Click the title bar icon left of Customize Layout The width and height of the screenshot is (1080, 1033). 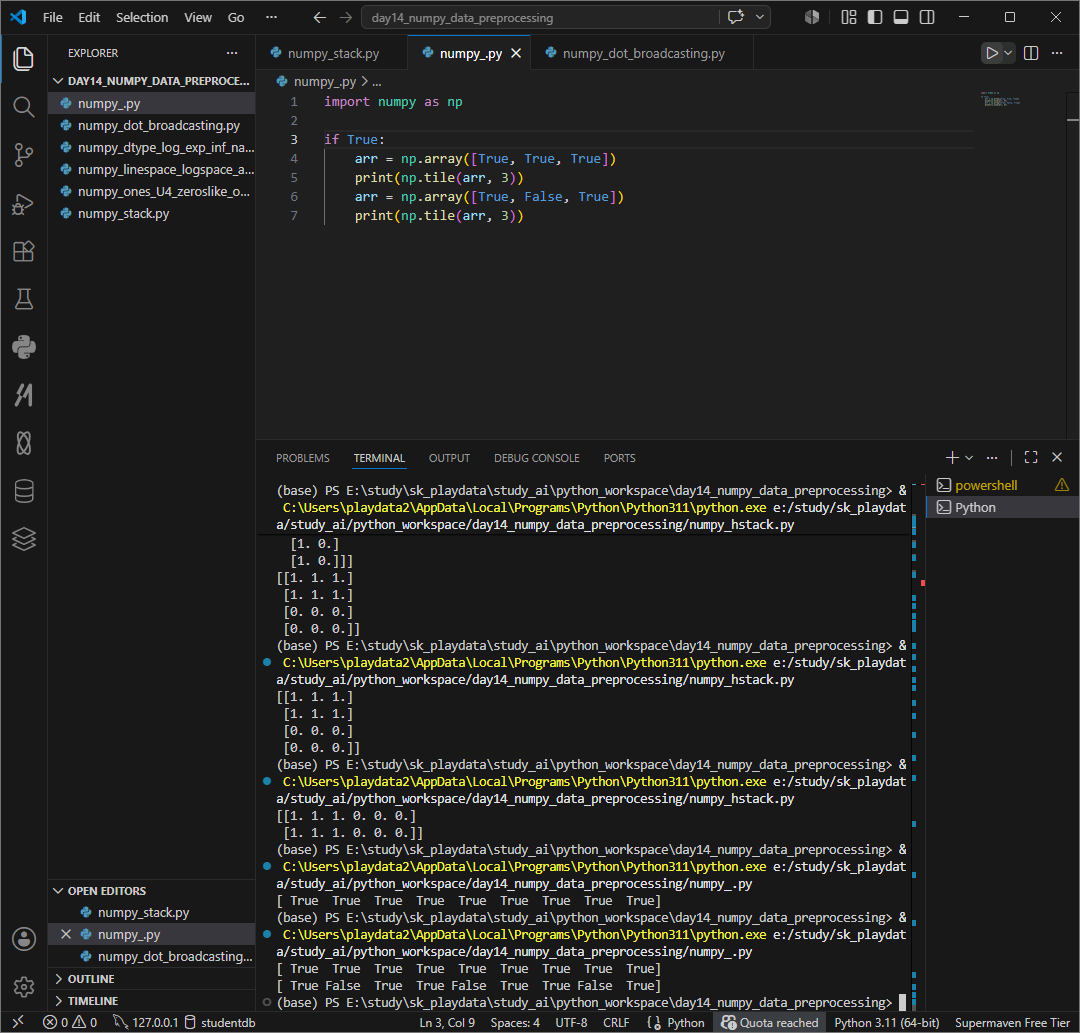click(x=812, y=17)
